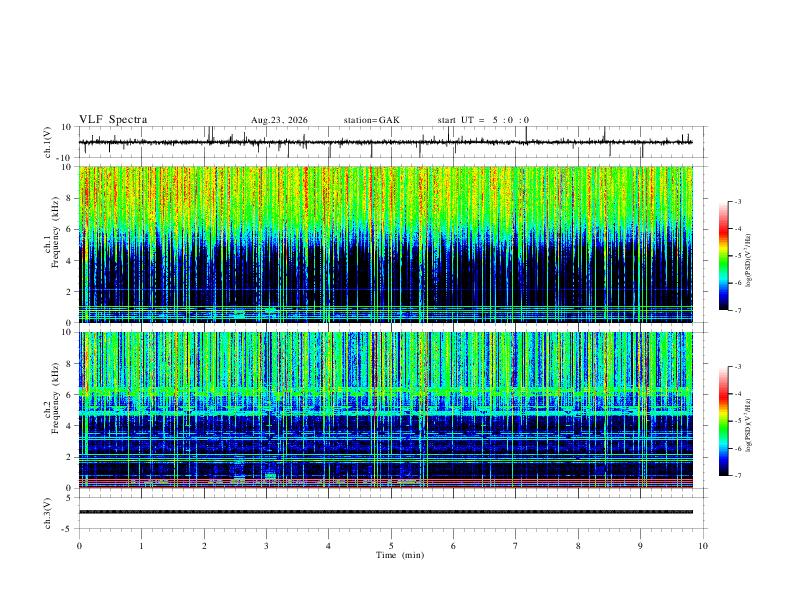792x612 pixels.
Task: Click the ch.1 voltage waveform trace
Action: (385, 142)
